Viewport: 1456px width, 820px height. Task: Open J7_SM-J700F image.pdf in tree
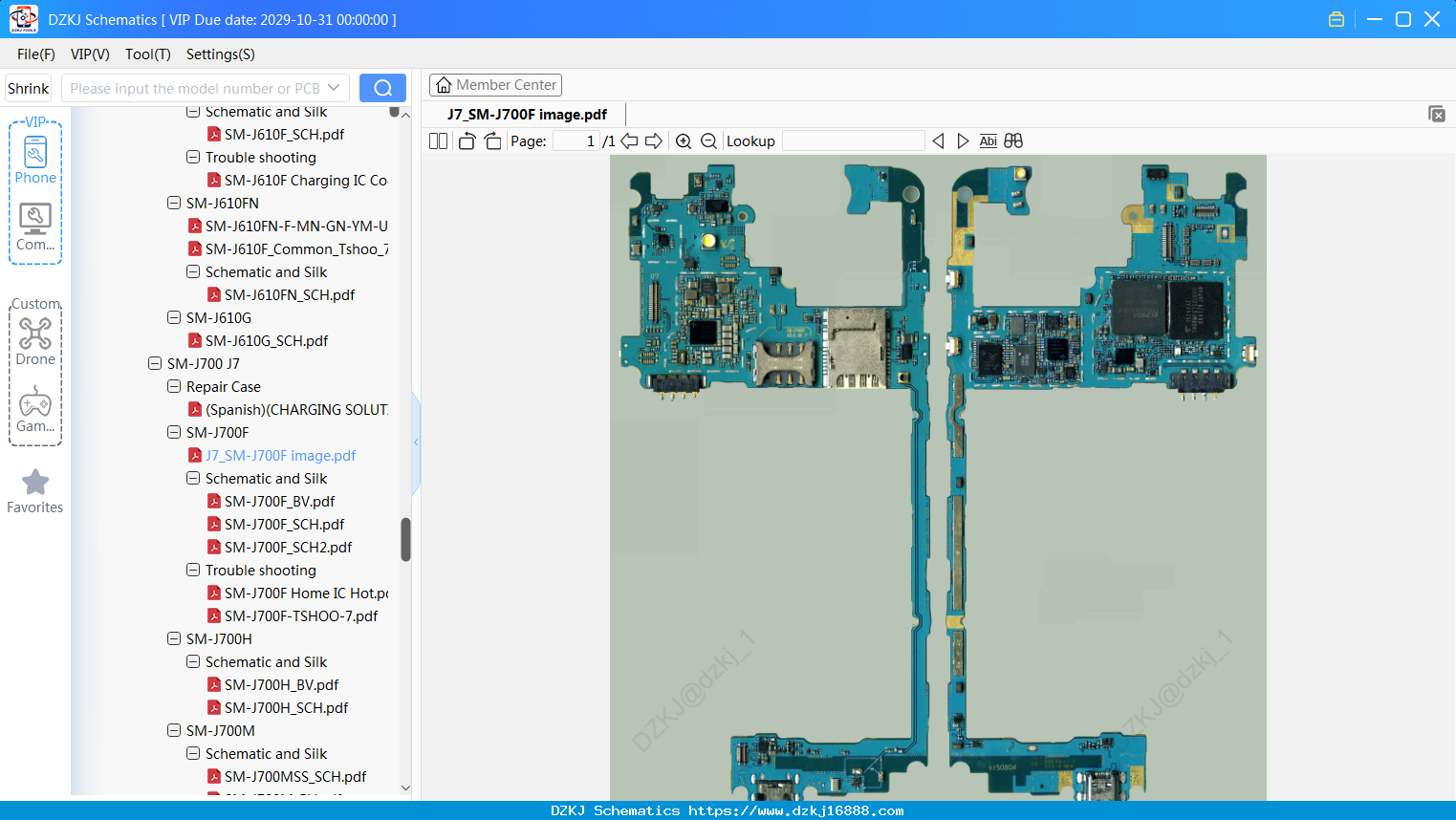click(280, 455)
